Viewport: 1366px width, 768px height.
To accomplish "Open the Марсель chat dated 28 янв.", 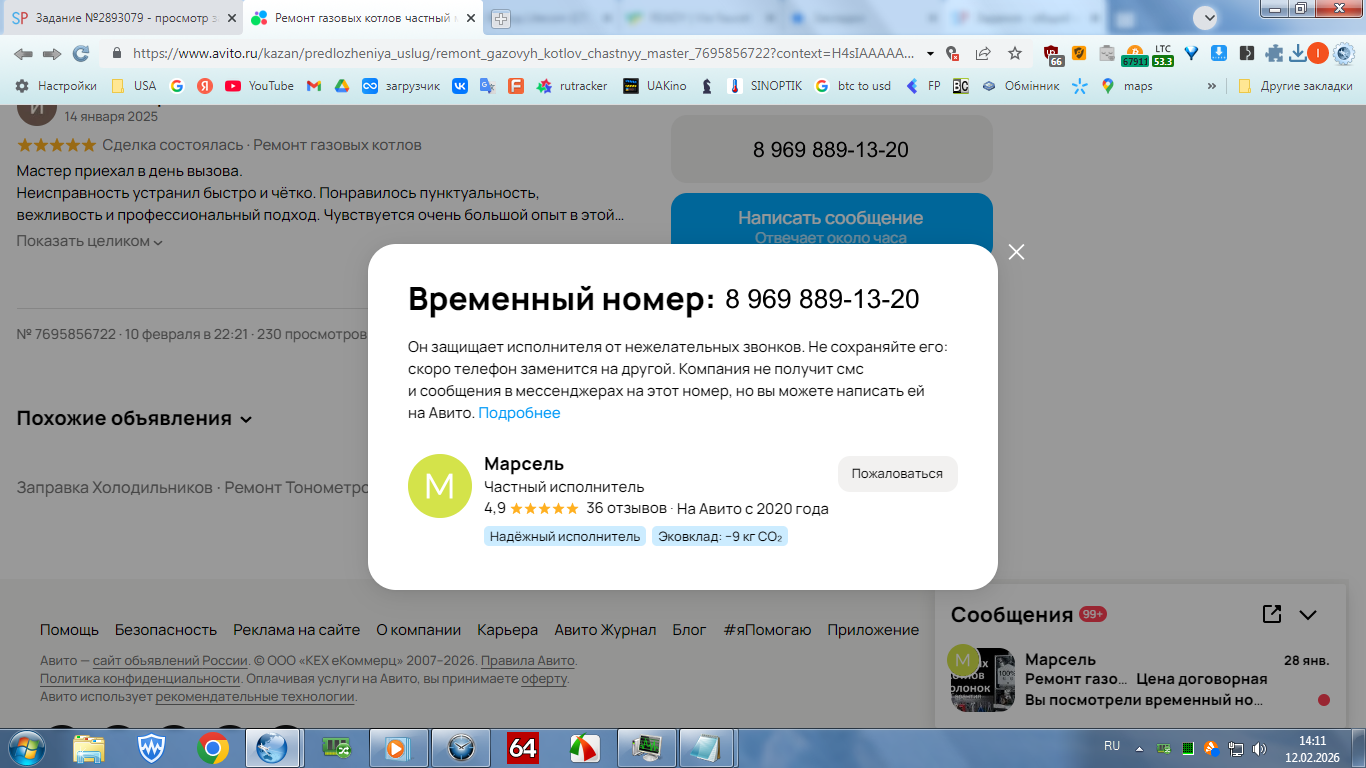I will click(1140, 679).
